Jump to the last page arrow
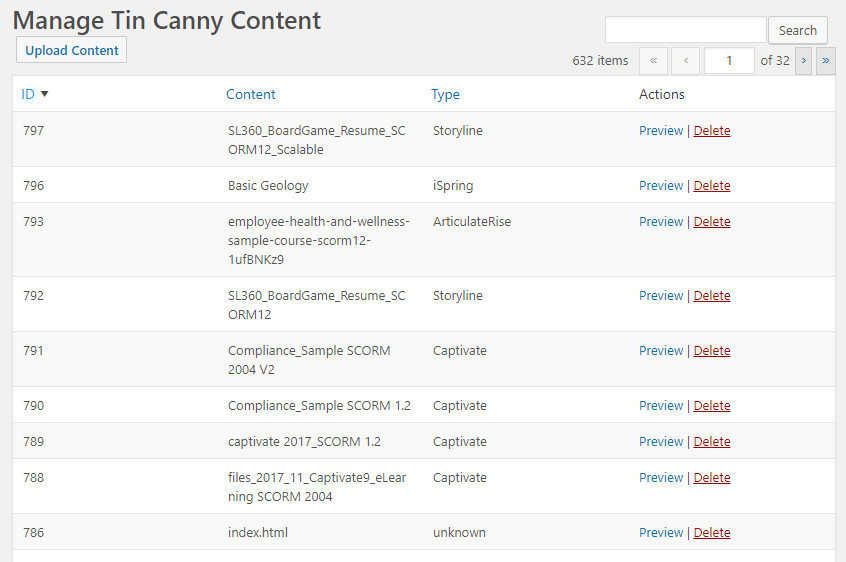Viewport: 846px width, 562px height. (x=826, y=61)
